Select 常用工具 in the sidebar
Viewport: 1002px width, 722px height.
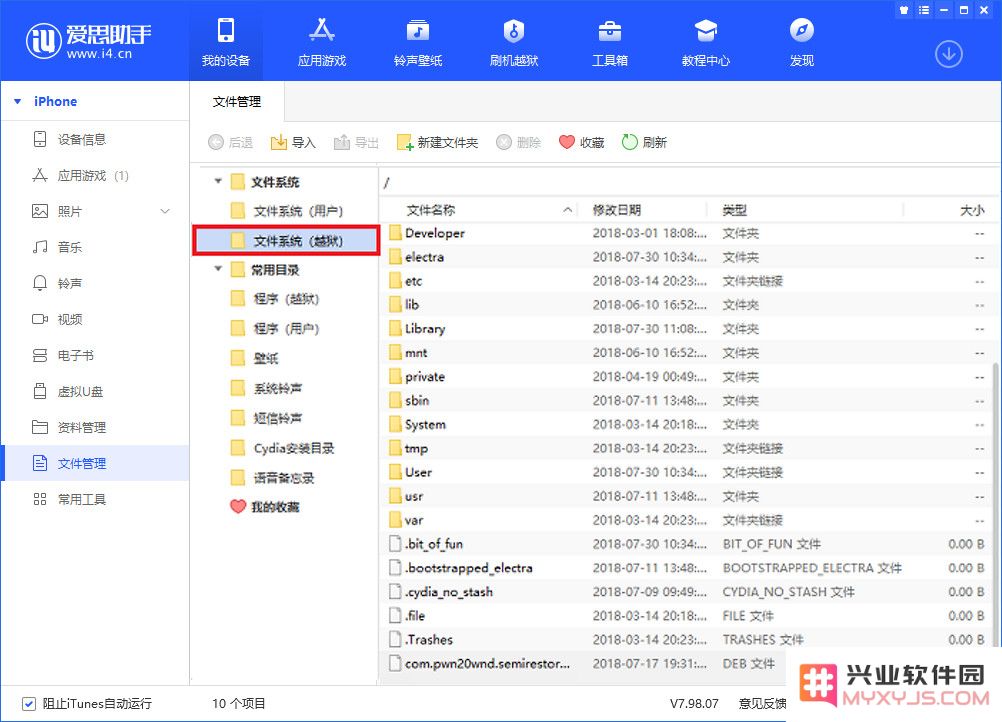pyautogui.click(x=95, y=499)
